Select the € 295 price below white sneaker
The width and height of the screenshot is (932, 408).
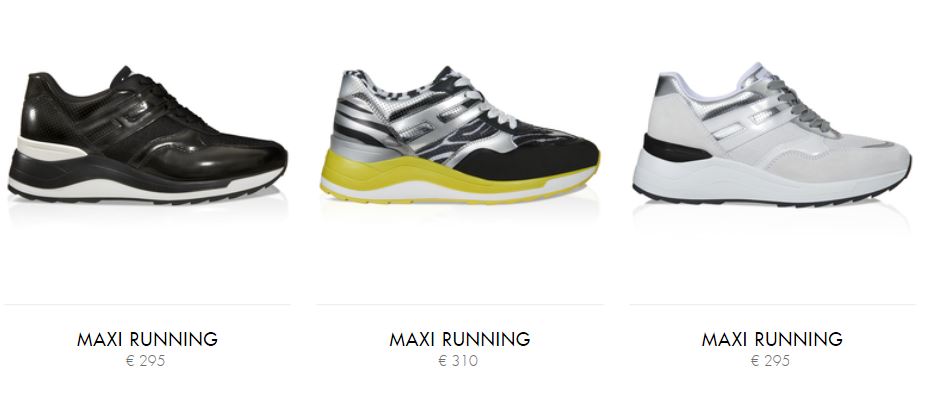770,360
